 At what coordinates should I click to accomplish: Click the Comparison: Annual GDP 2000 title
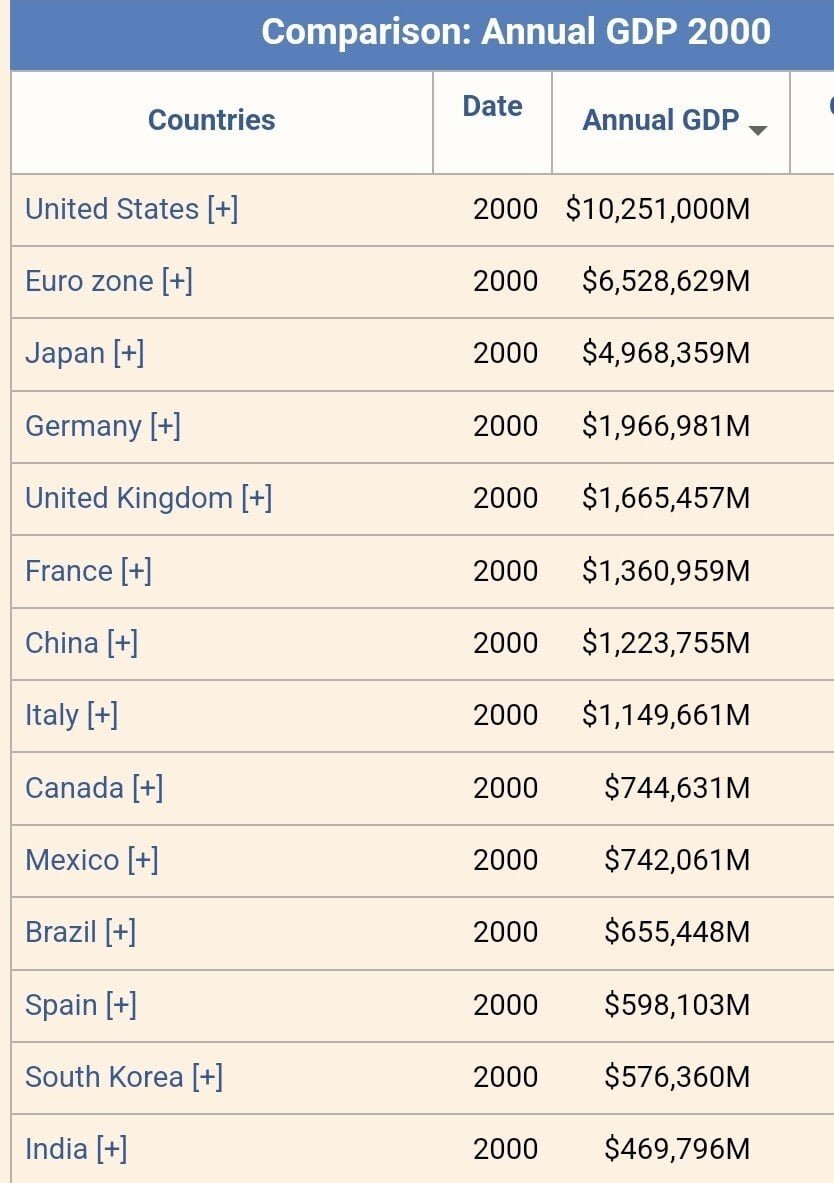(x=516, y=32)
